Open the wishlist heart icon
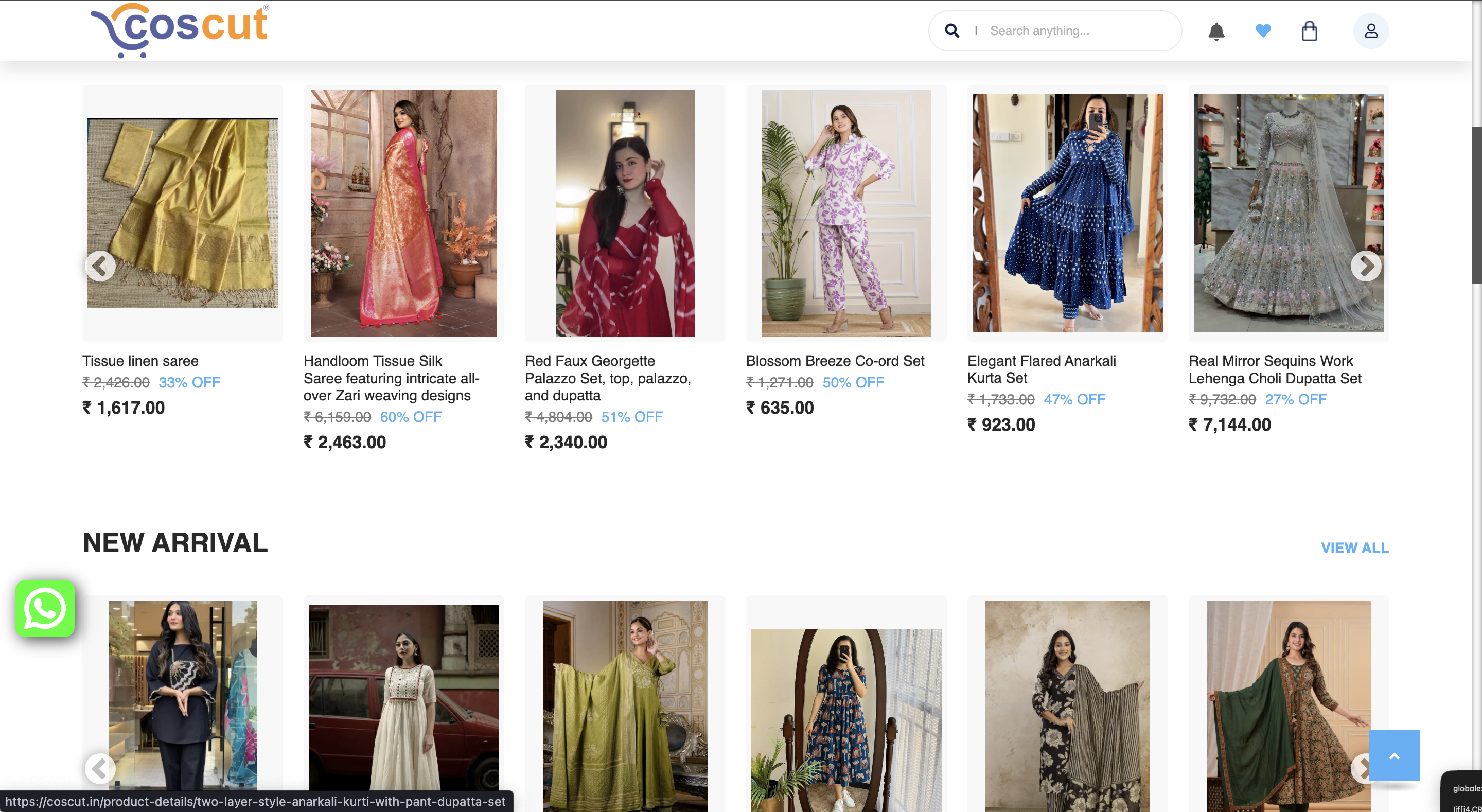This screenshot has width=1482, height=812. [1263, 30]
